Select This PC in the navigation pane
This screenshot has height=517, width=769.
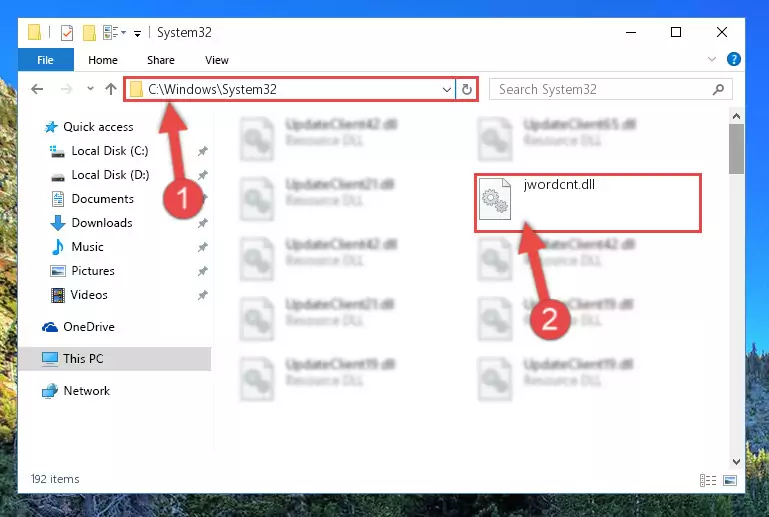[x=115, y=359]
